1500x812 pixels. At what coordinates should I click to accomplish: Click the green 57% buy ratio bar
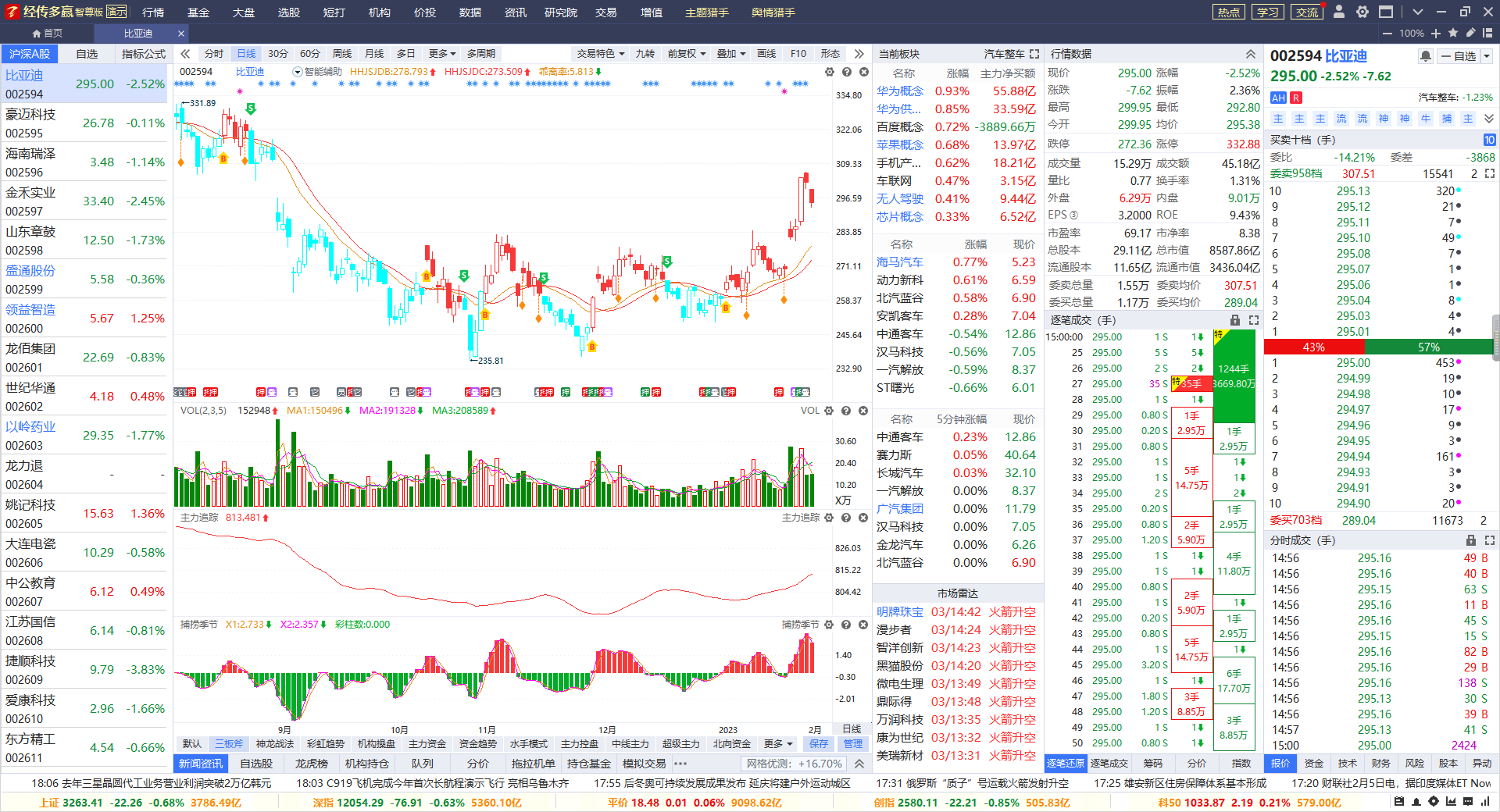pos(1429,347)
